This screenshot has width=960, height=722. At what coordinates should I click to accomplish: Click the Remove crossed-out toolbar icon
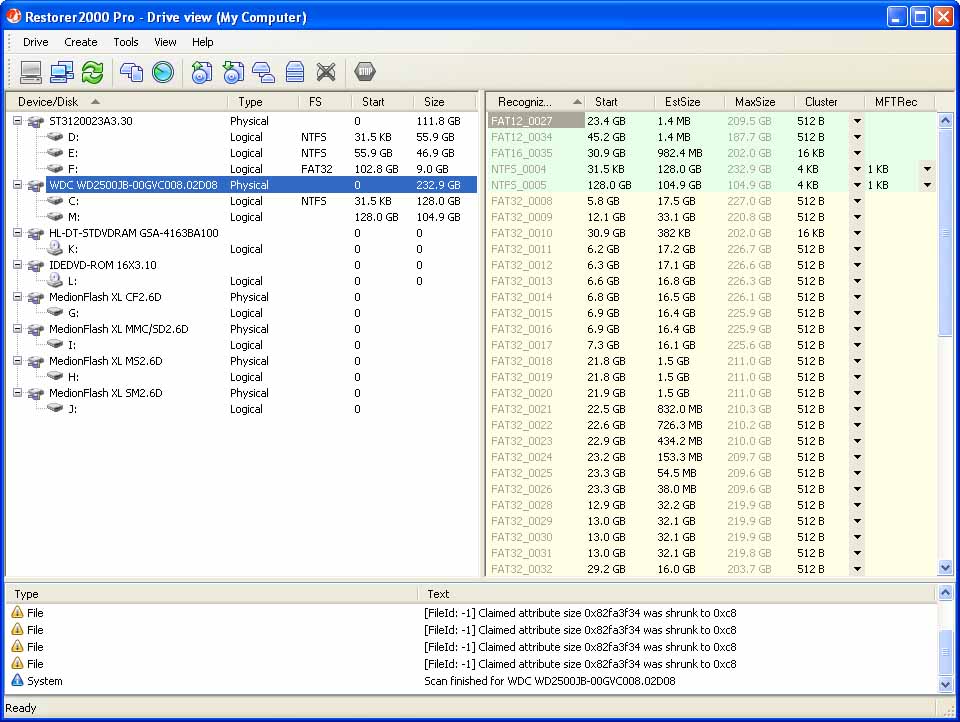coord(326,72)
